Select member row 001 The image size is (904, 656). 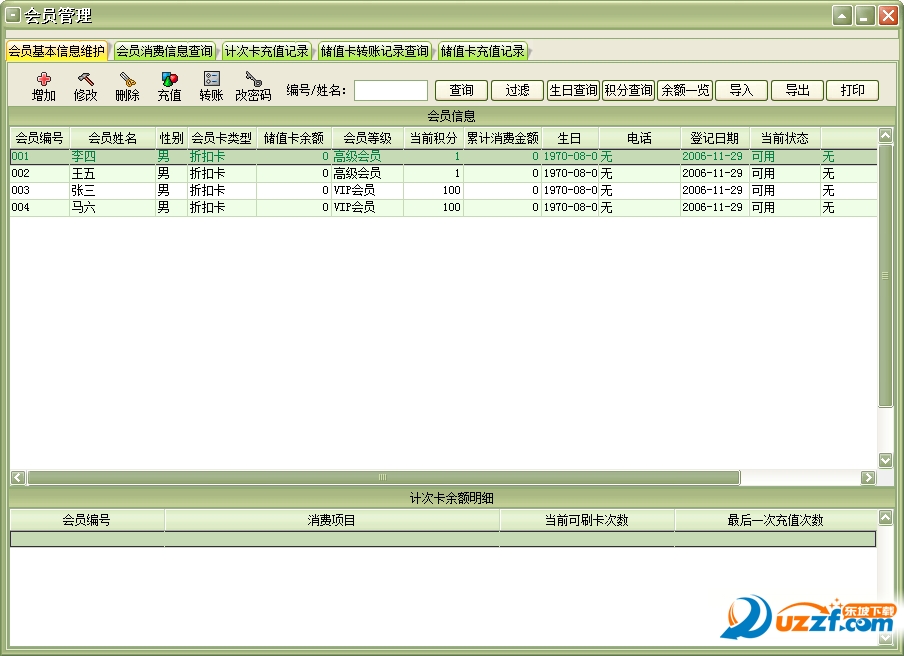443,156
